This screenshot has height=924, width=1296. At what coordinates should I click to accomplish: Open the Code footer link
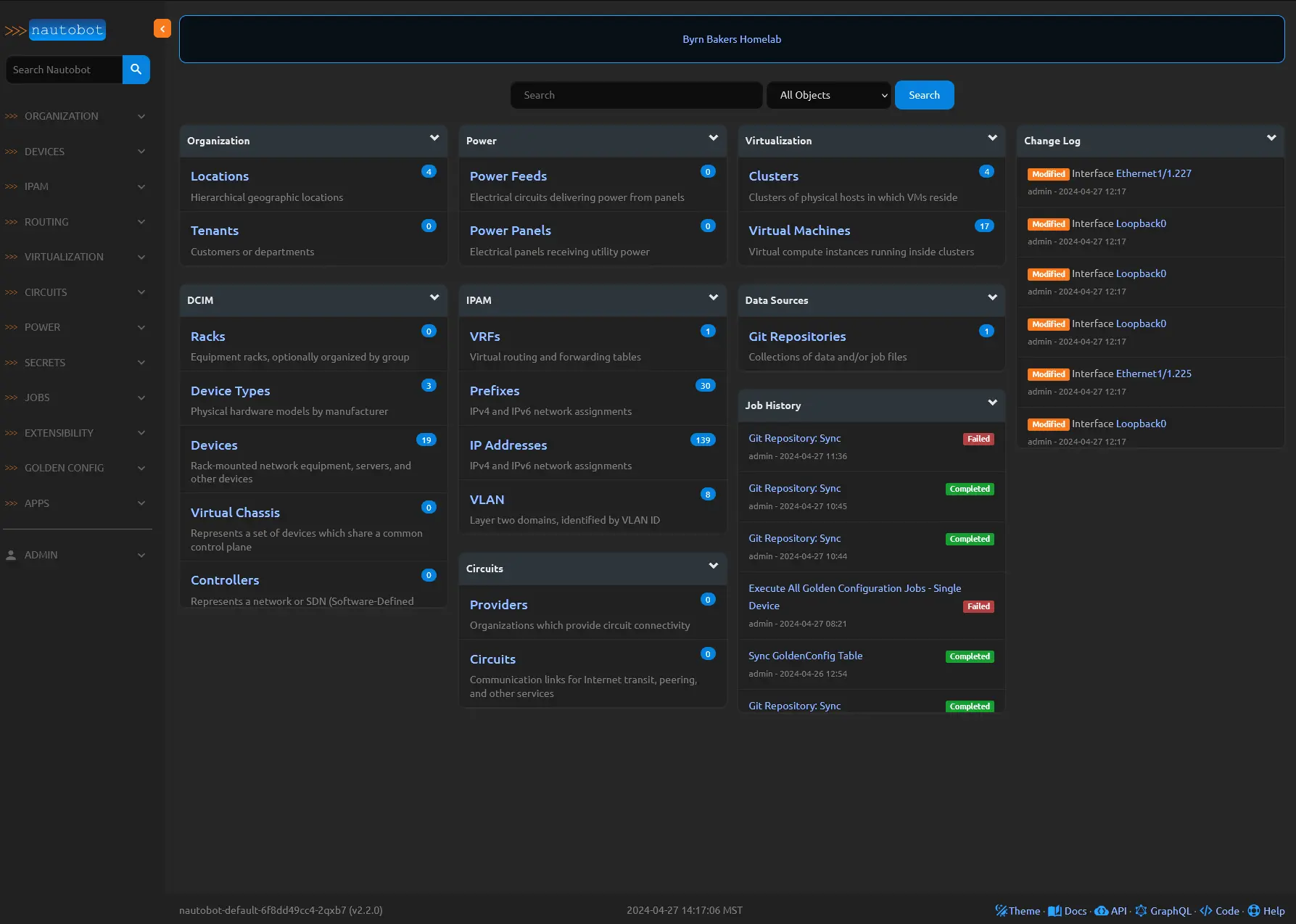[1220, 911]
